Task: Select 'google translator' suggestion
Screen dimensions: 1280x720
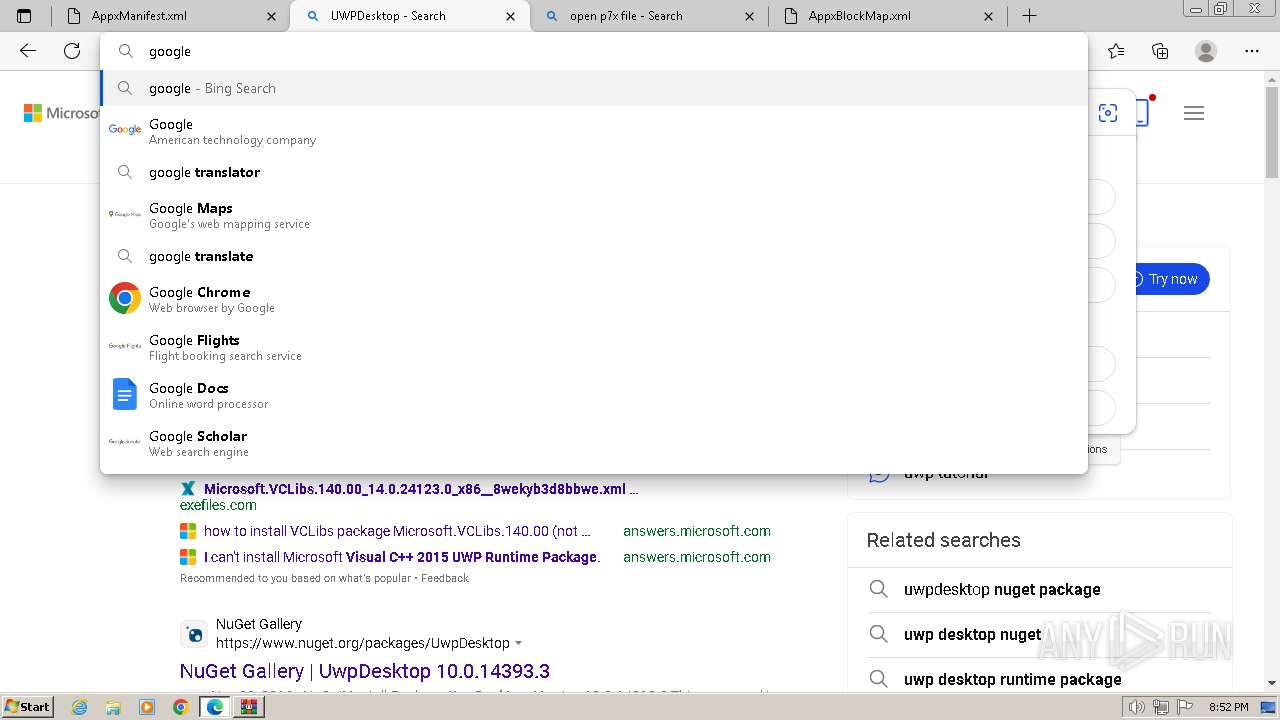Action: [594, 172]
